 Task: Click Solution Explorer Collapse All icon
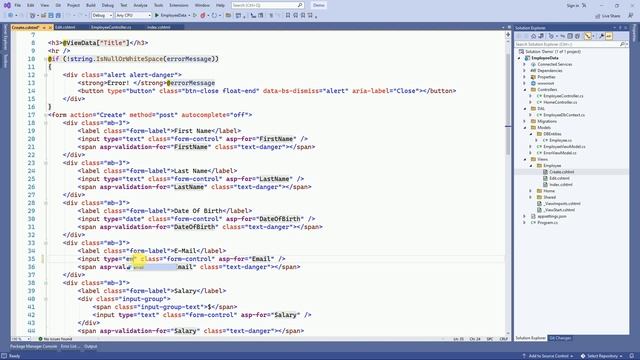point(570,36)
